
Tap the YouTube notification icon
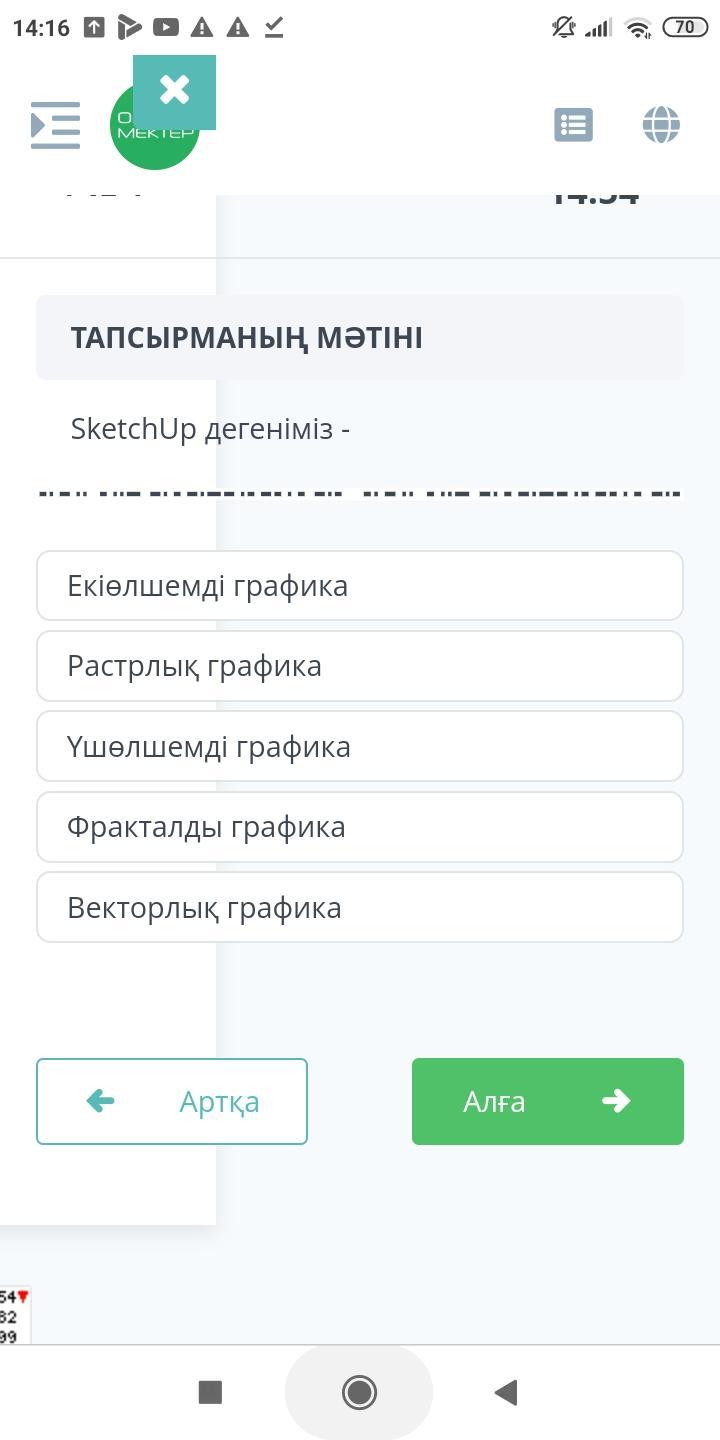[166, 28]
